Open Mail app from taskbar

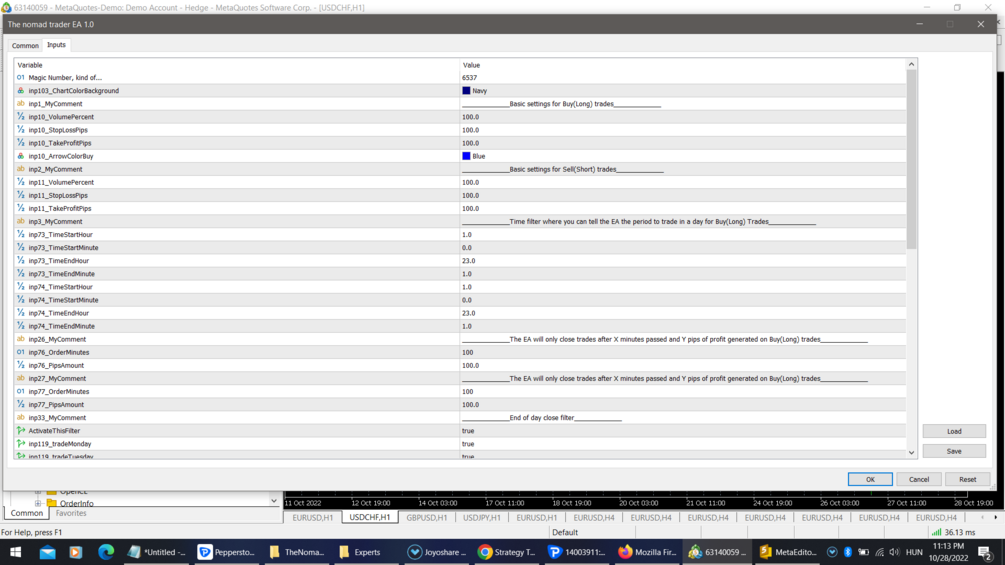tap(47, 552)
